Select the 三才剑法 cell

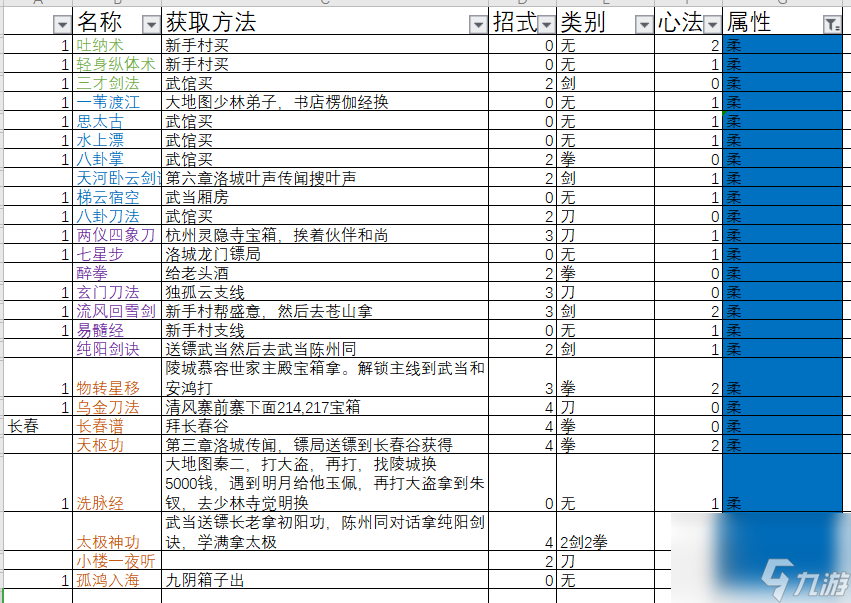[117, 83]
